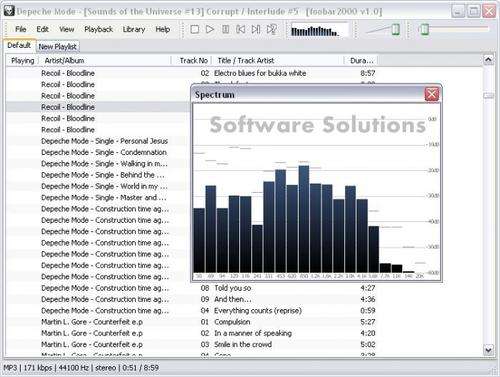Click the foobar2000 title bar icon
The width and height of the screenshot is (500, 377).
click(9, 11)
